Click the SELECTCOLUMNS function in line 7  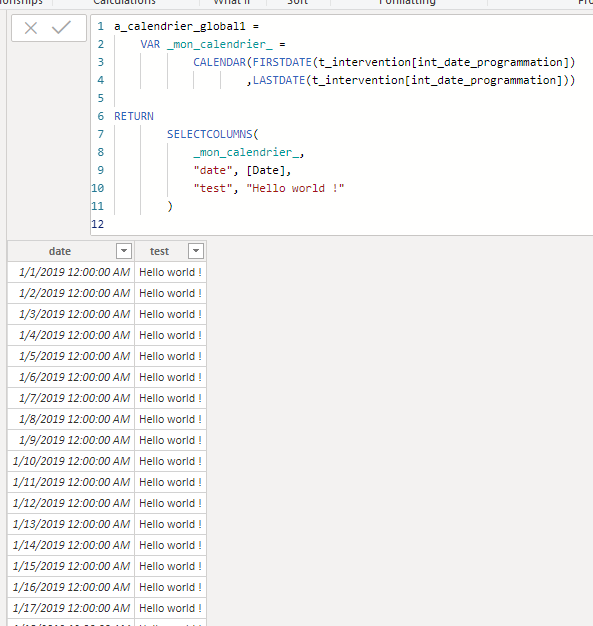[210, 134]
